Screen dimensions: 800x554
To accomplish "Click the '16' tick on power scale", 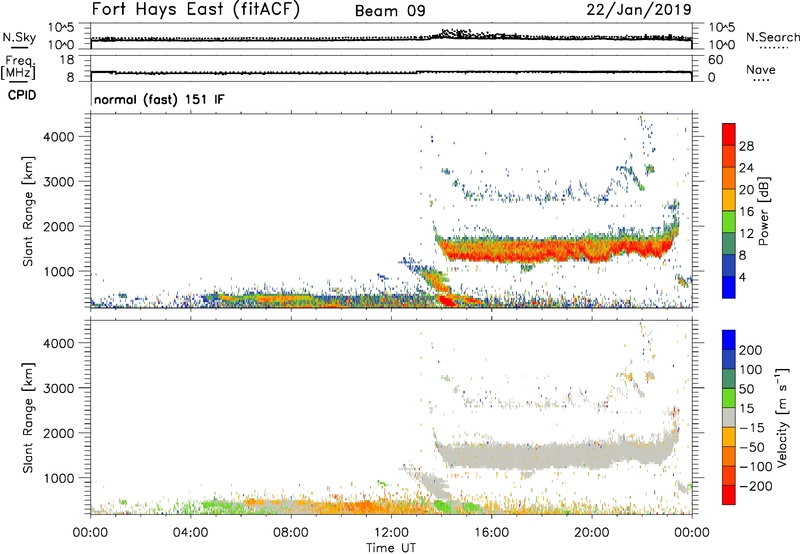I will point(746,212).
